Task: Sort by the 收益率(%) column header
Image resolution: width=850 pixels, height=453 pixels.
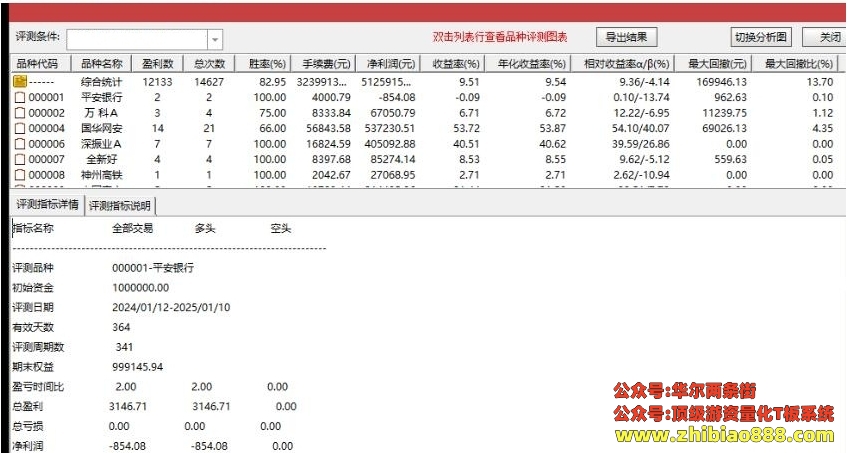Action: click(455, 64)
